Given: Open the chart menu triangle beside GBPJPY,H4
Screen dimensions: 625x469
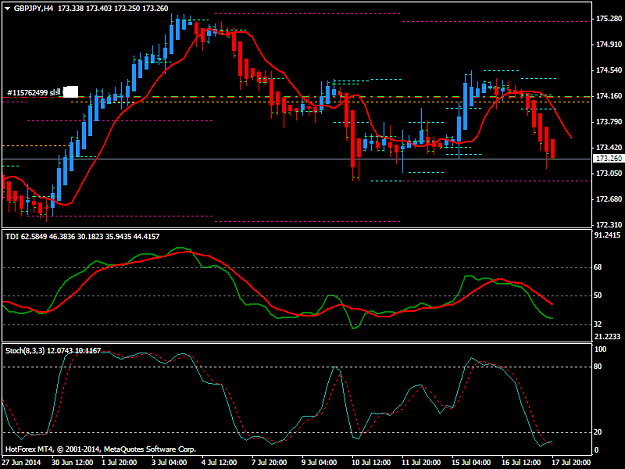Looking at the screenshot, I should [7, 8].
